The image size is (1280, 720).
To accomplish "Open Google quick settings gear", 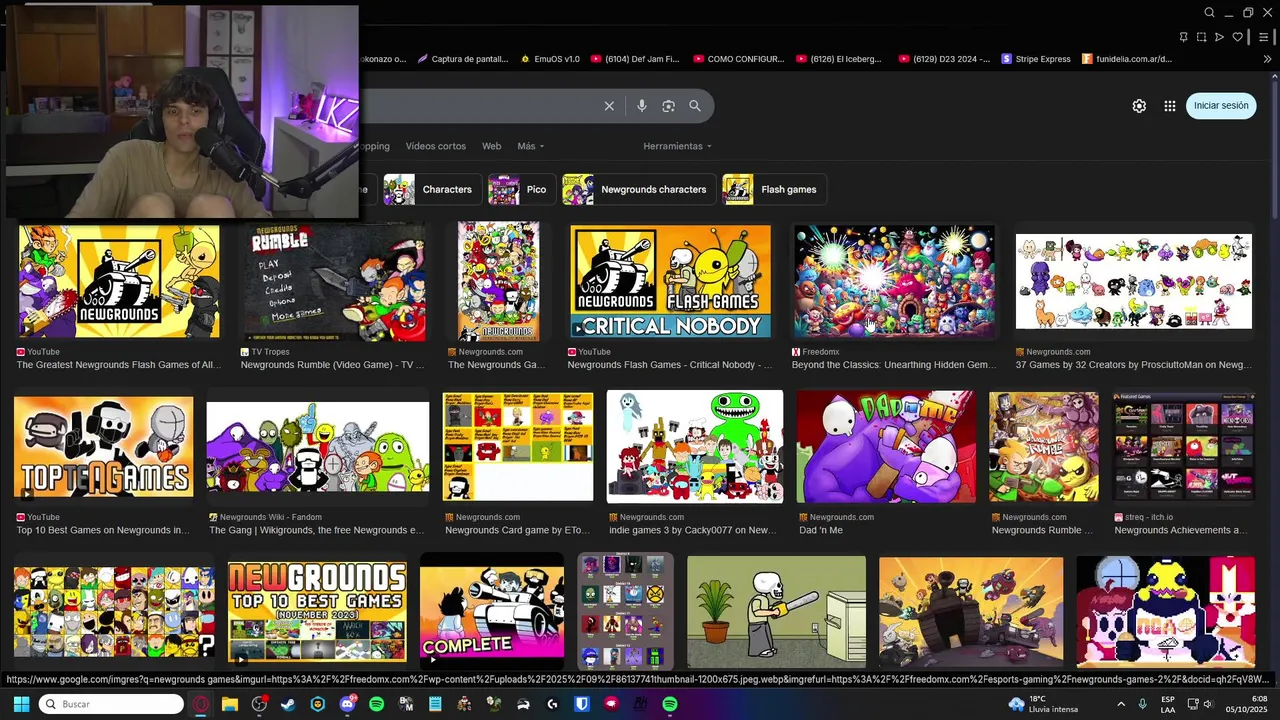I will [x=1139, y=106].
